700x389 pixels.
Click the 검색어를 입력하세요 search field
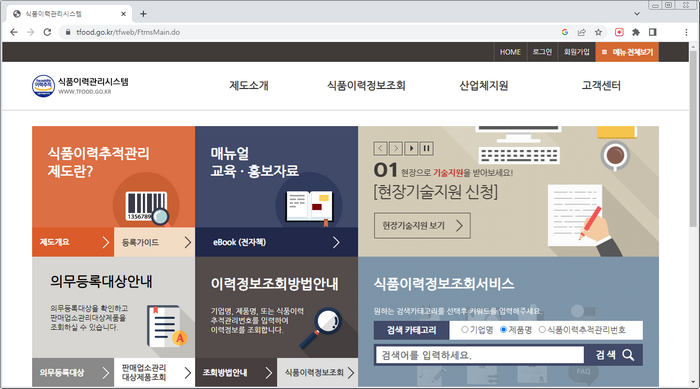click(479, 355)
